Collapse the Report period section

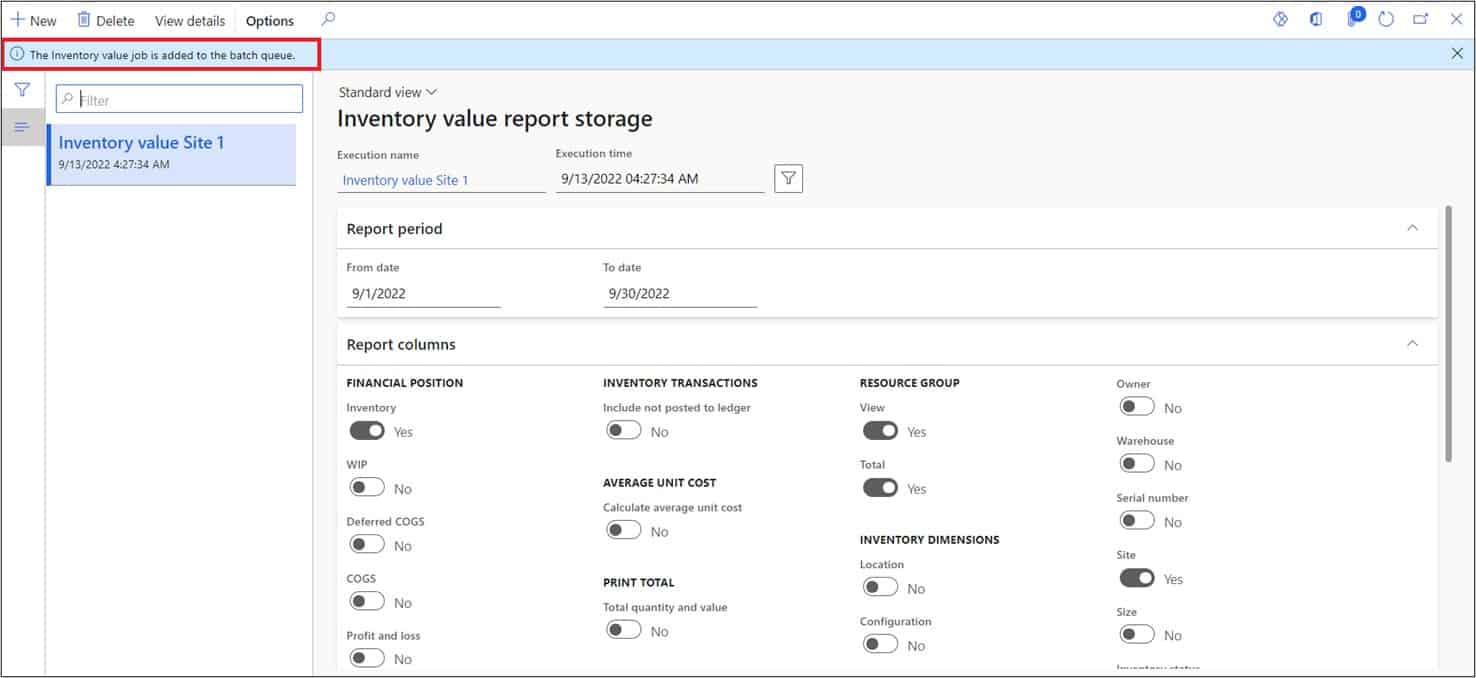point(1412,227)
